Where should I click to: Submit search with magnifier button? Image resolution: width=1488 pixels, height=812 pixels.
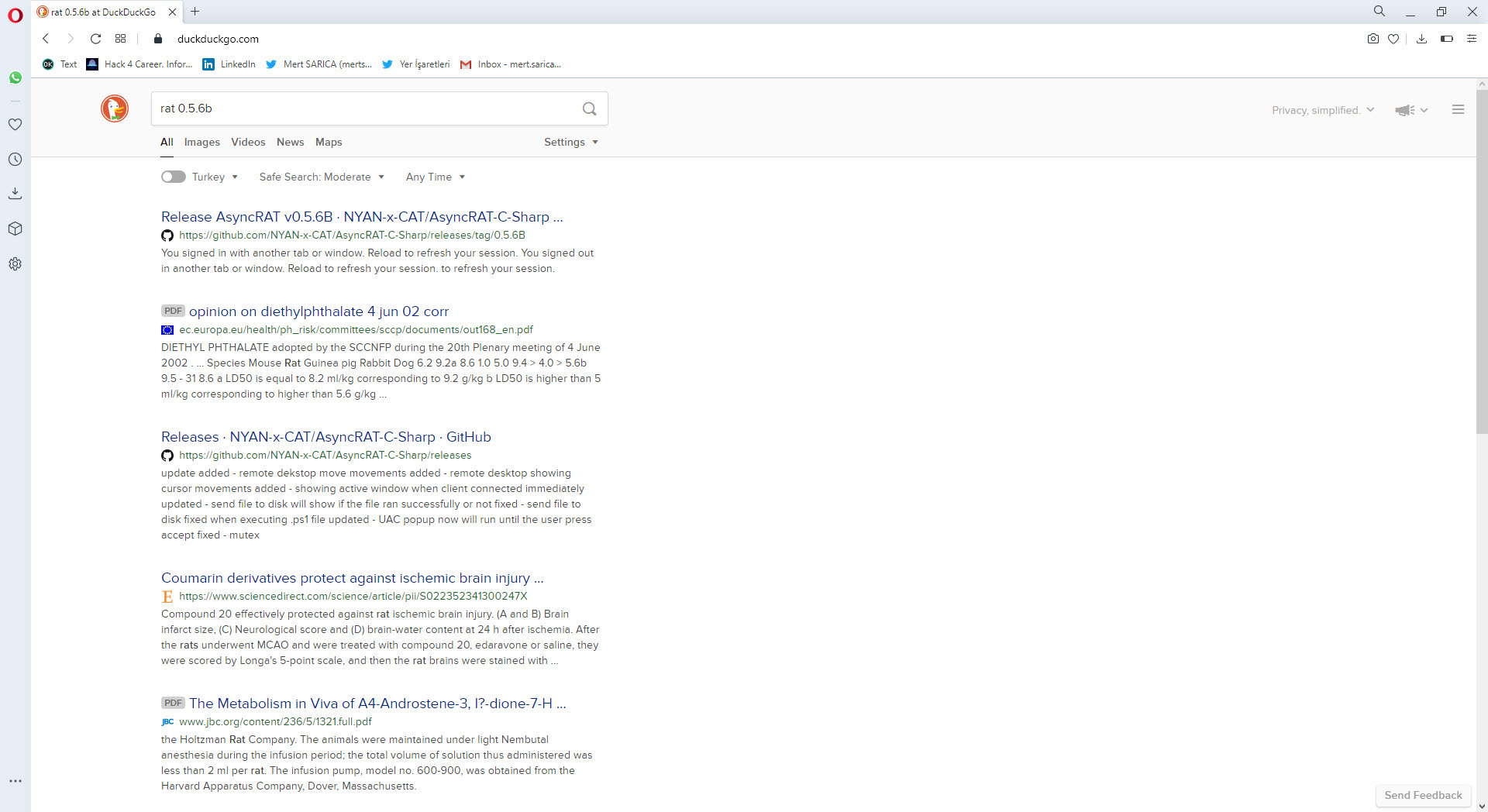(x=590, y=108)
